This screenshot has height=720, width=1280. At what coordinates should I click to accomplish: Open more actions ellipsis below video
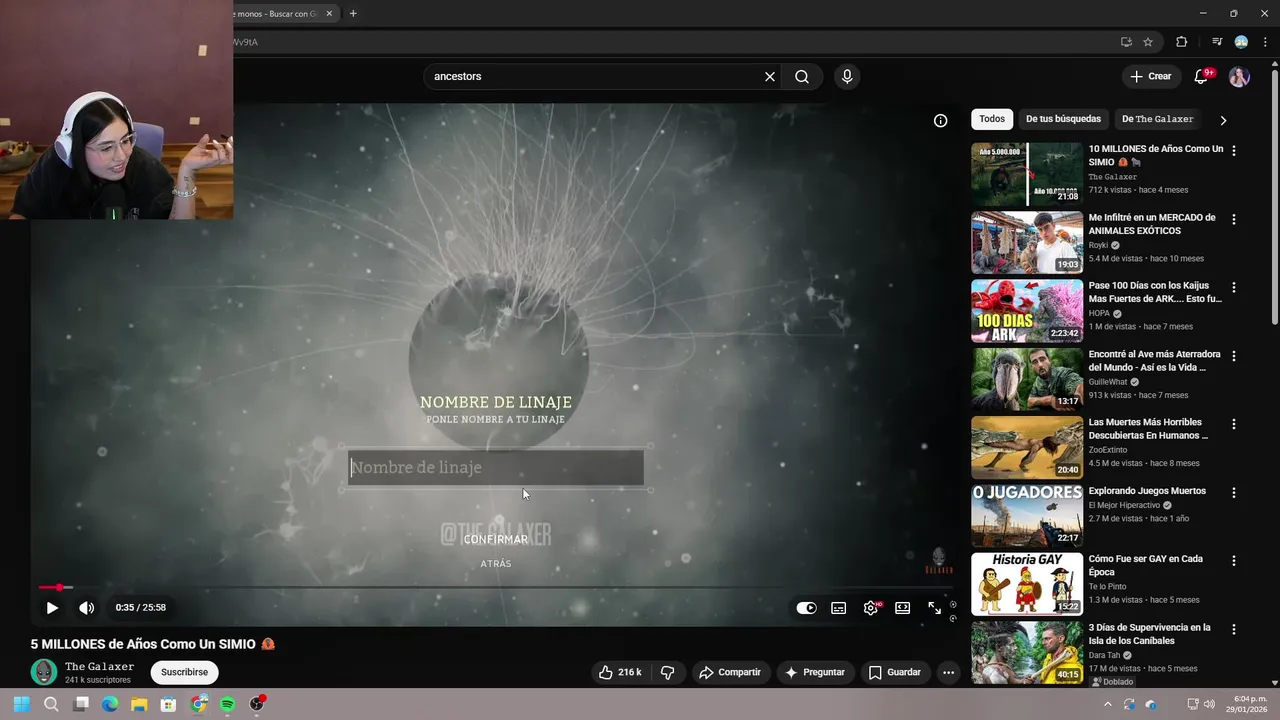948,672
